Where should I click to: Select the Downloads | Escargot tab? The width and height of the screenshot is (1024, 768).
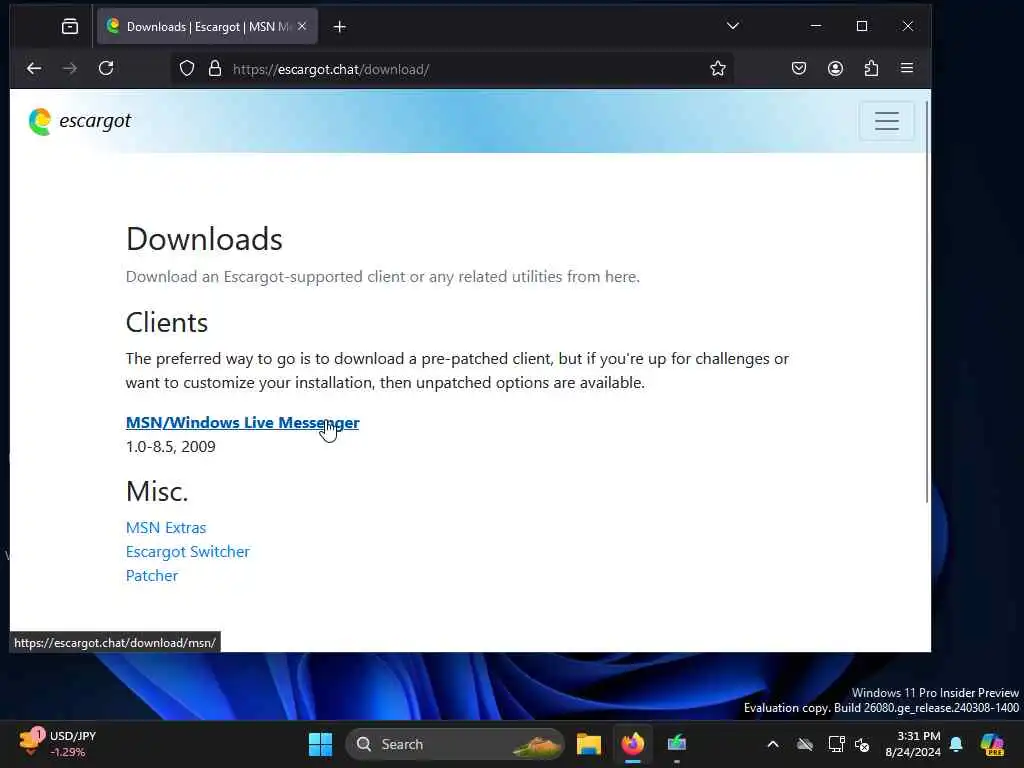[207, 27]
